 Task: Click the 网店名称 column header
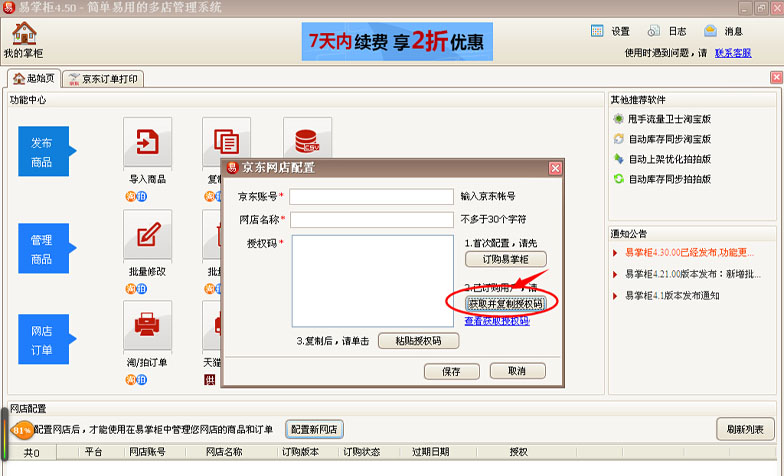click(x=224, y=452)
